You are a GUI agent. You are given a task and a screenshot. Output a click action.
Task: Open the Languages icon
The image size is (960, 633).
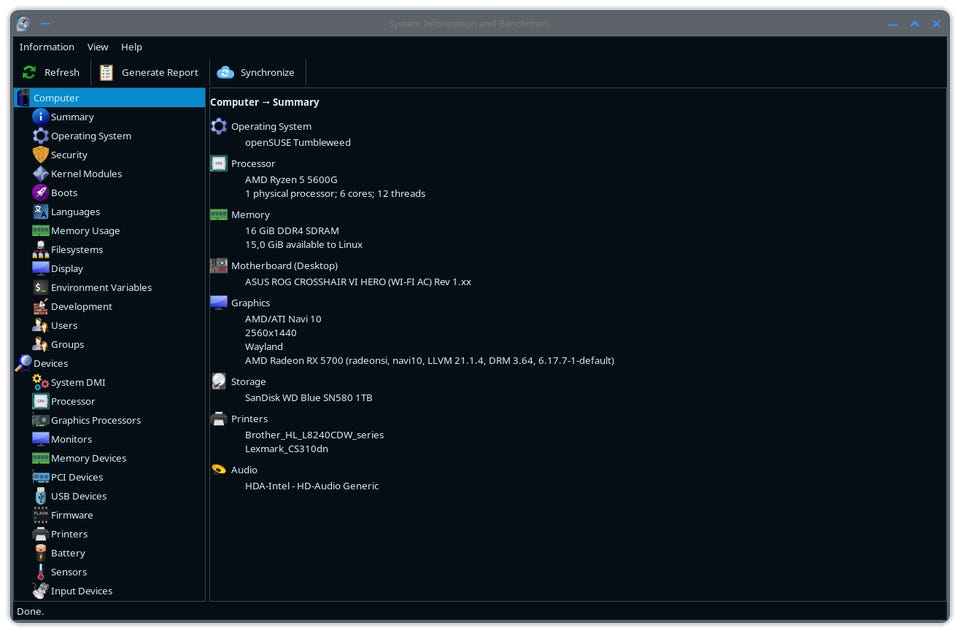(40, 211)
